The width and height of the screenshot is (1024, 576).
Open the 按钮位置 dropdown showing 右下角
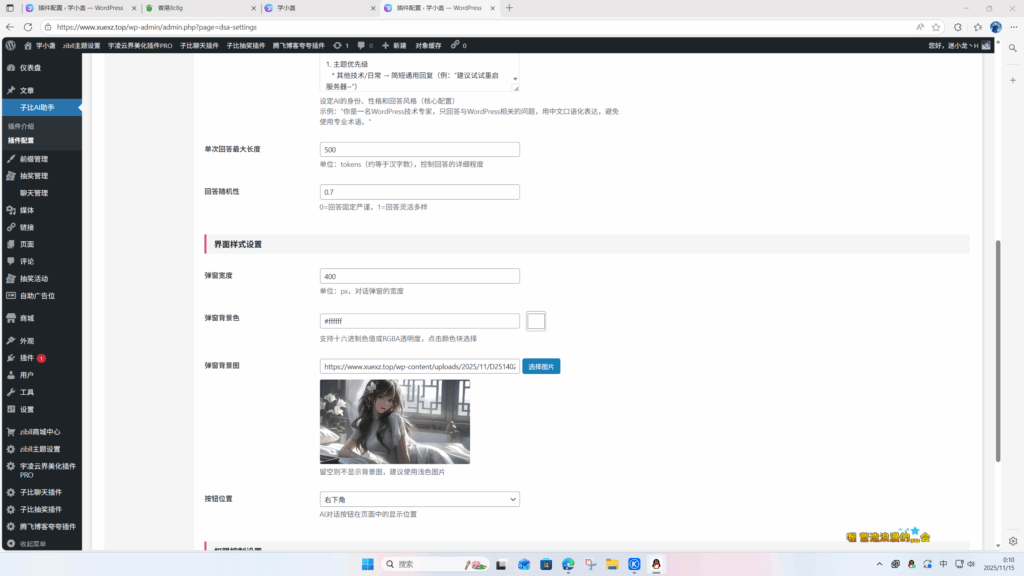coord(419,499)
